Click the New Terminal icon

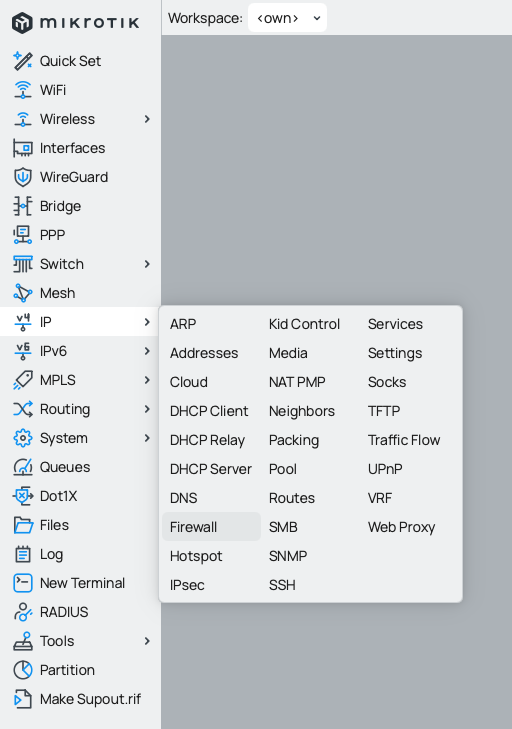tap(23, 583)
